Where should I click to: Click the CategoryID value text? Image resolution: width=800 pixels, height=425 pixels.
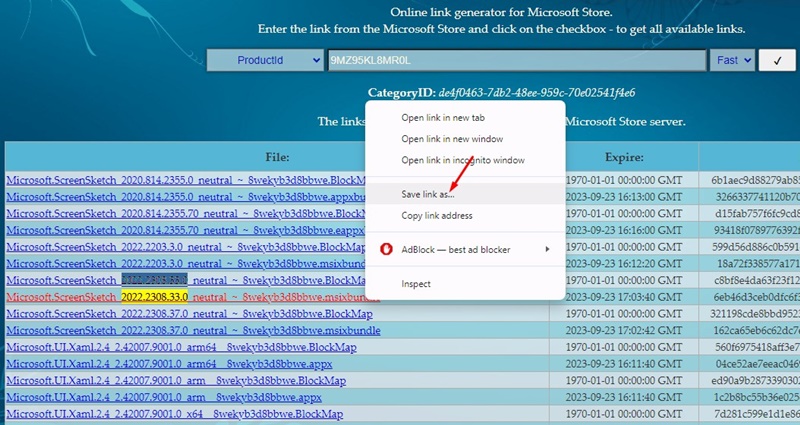(537, 93)
